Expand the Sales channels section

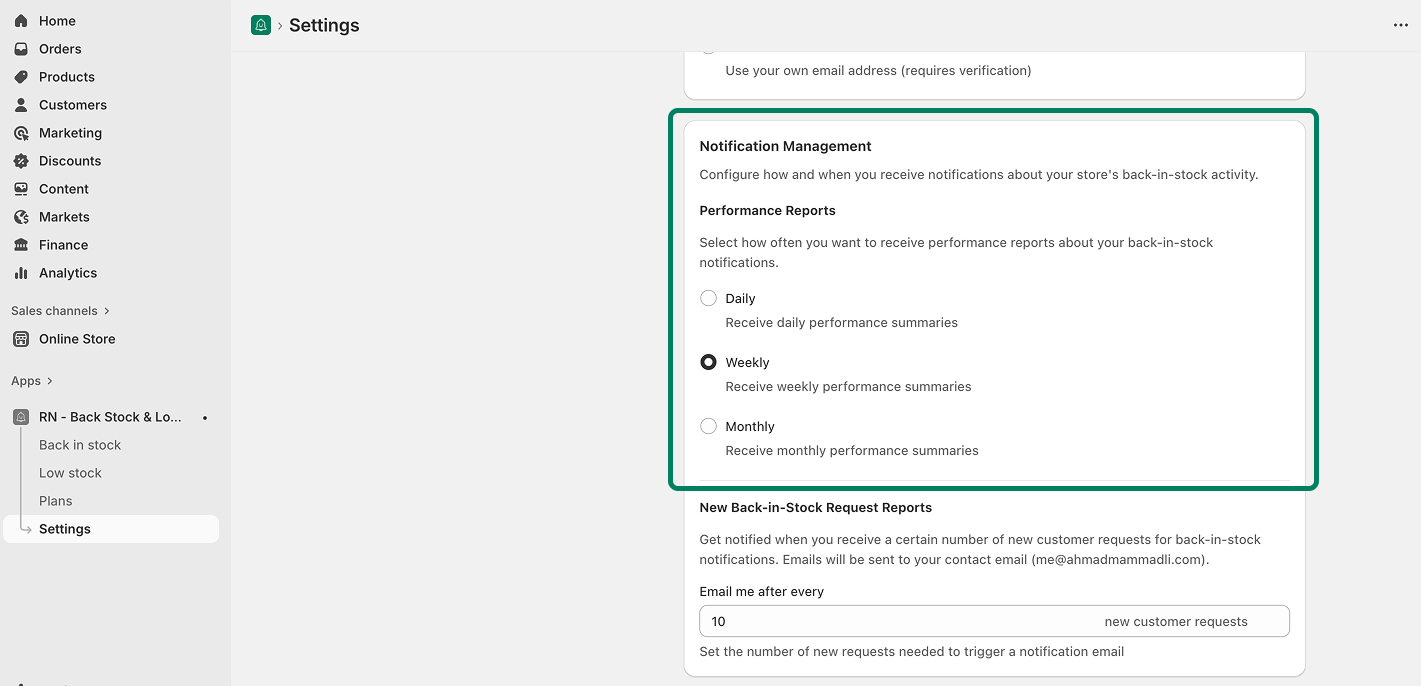[x=106, y=311]
